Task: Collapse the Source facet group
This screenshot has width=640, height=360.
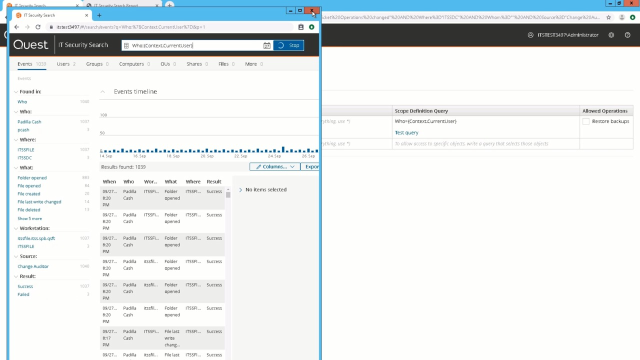Action: pyautogui.click(x=16, y=256)
